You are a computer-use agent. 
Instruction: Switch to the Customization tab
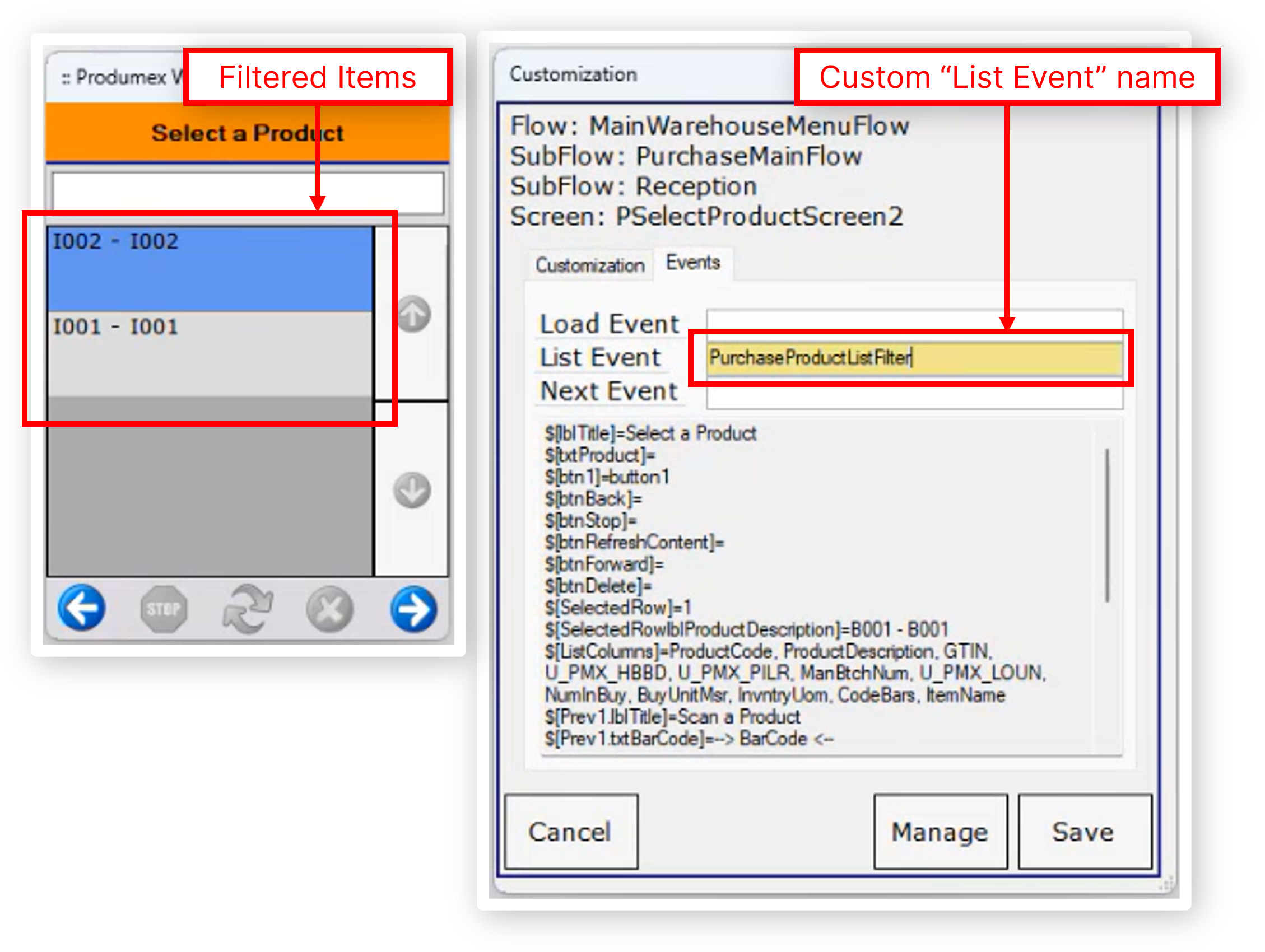pyautogui.click(x=589, y=265)
